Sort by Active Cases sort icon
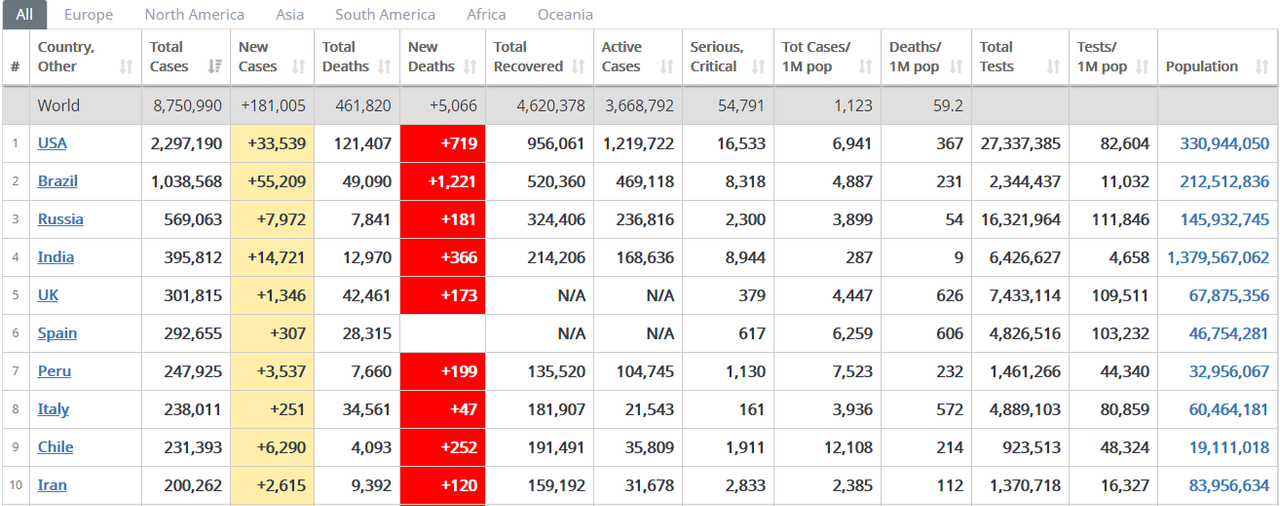The height and width of the screenshot is (506, 1280). [x=666, y=67]
